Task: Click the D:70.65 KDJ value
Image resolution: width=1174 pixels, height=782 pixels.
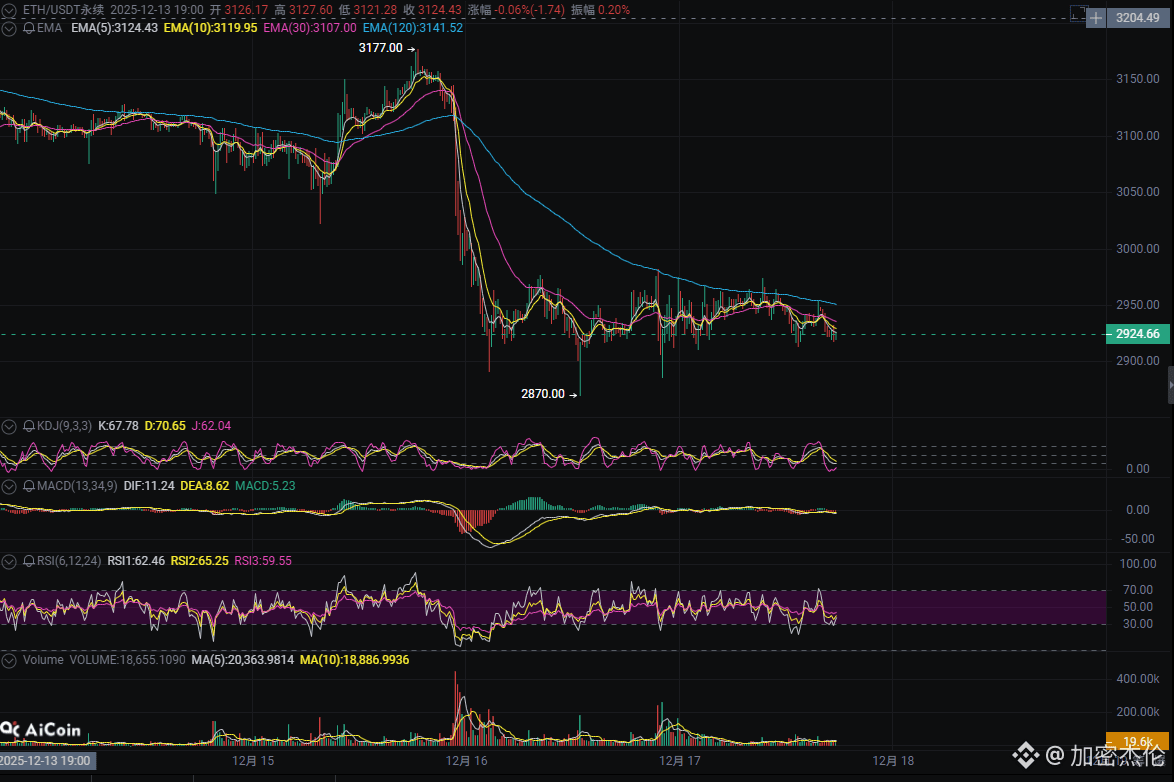Action: (165, 426)
